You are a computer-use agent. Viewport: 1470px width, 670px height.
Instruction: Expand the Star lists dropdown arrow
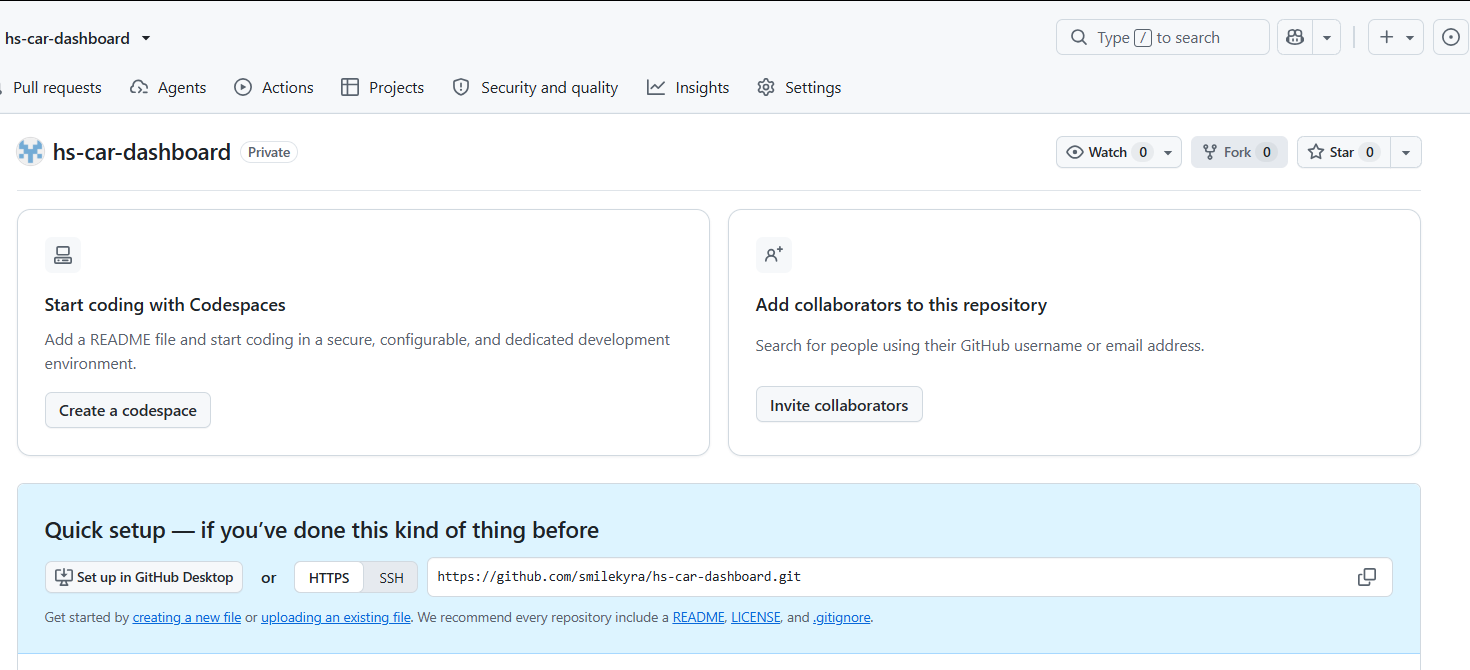pyautogui.click(x=1406, y=152)
